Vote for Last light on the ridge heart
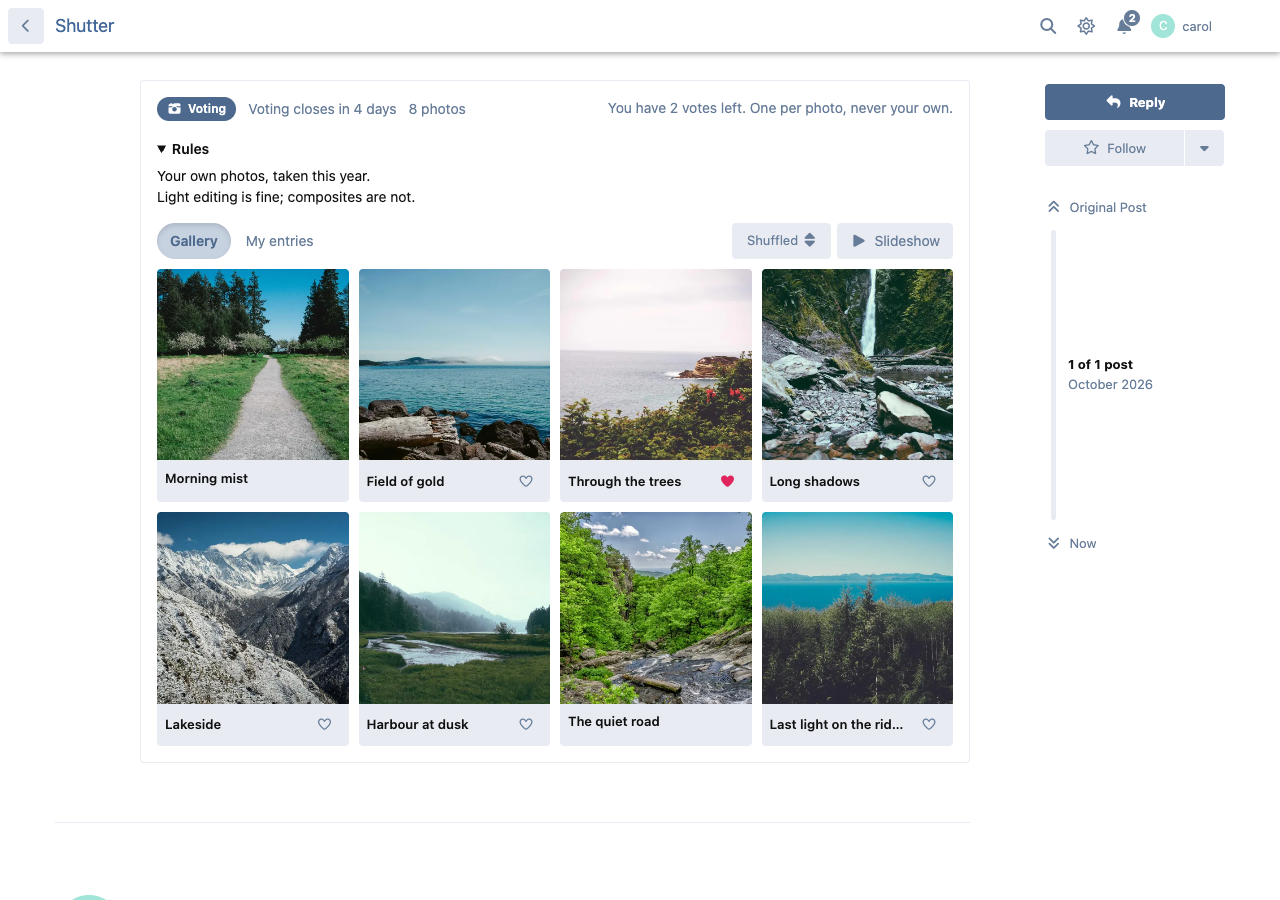1280x900 pixels. coord(929,724)
